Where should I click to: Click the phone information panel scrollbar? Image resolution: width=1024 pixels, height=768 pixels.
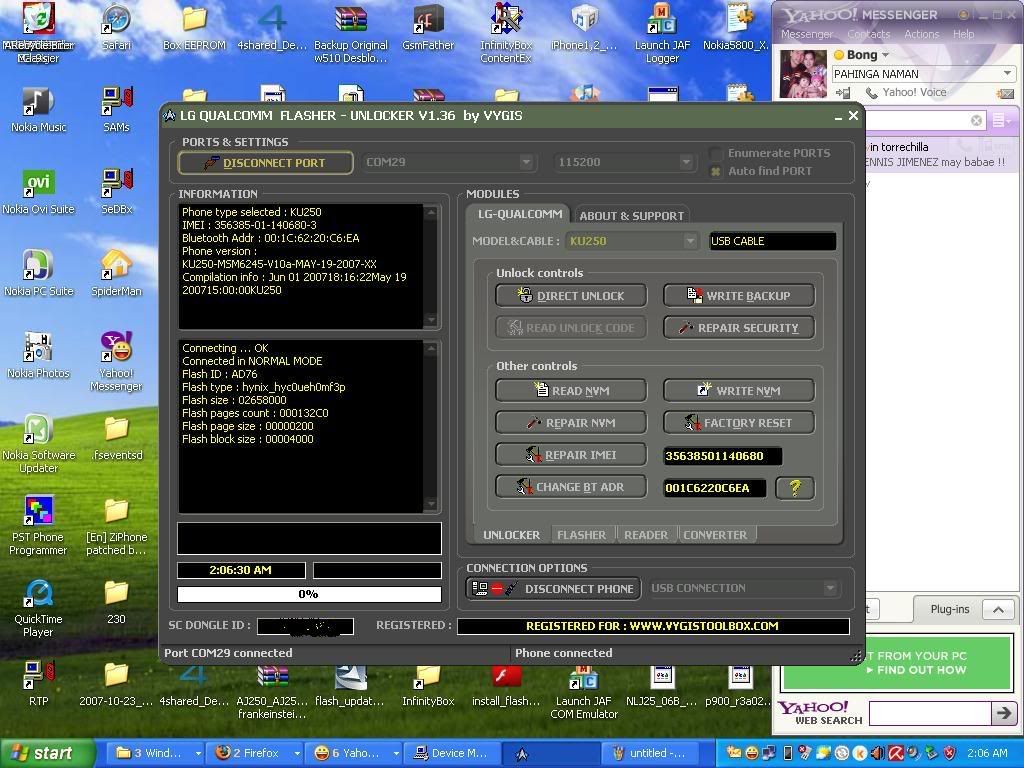coord(431,266)
